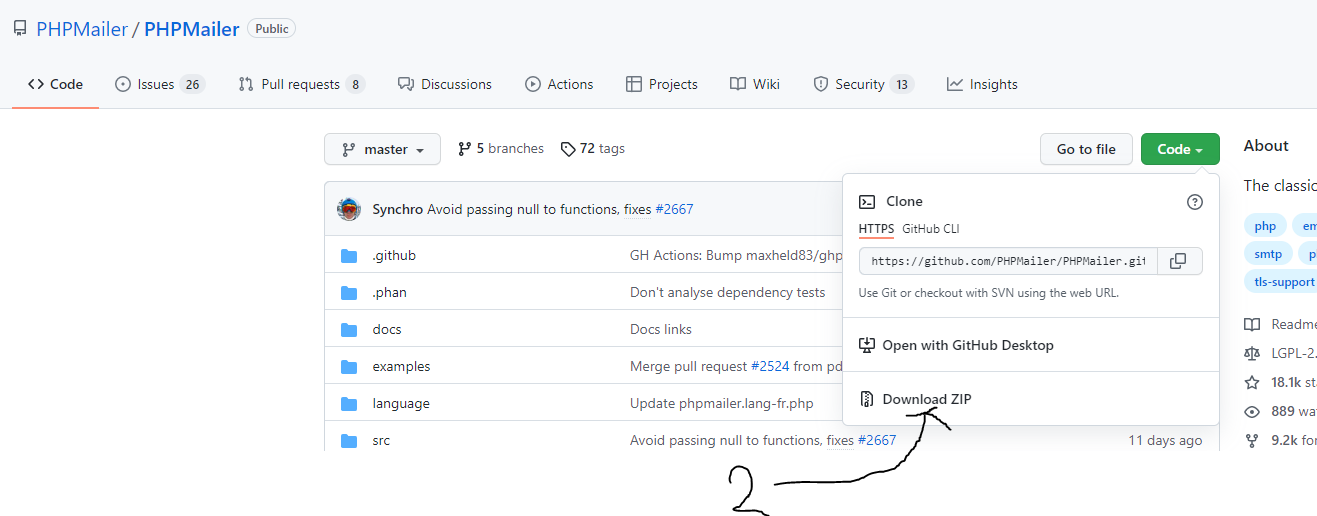Open the Projects tab
This screenshot has height=516, width=1317.
pos(662,84)
